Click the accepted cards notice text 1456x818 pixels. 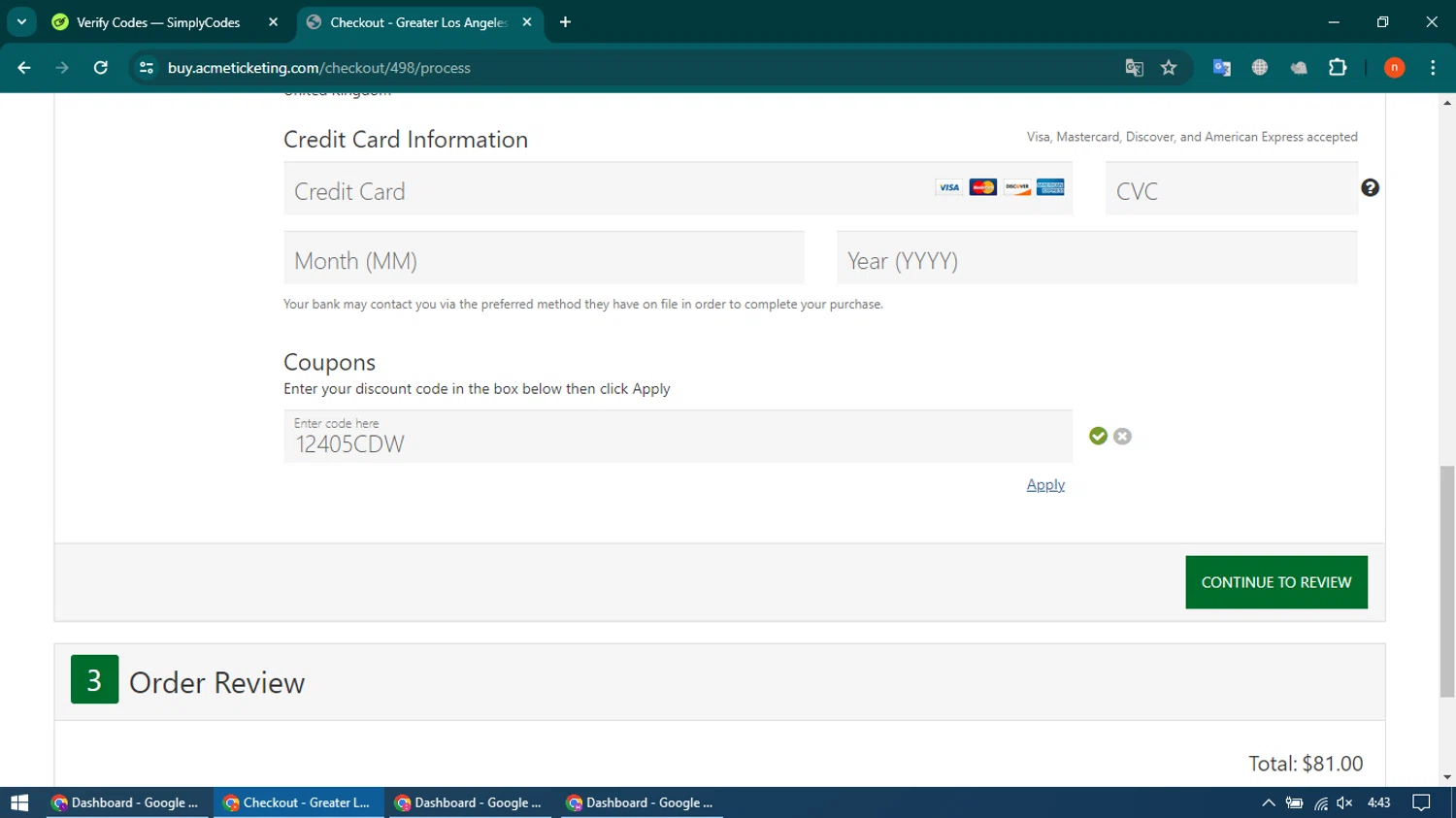(1192, 137)
